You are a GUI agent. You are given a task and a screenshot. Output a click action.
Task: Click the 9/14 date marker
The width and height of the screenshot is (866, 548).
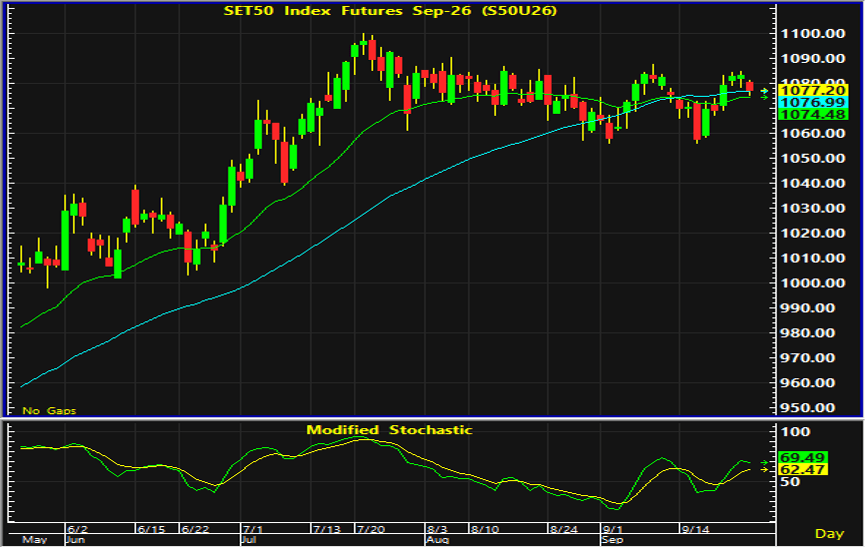coord(696,529)
